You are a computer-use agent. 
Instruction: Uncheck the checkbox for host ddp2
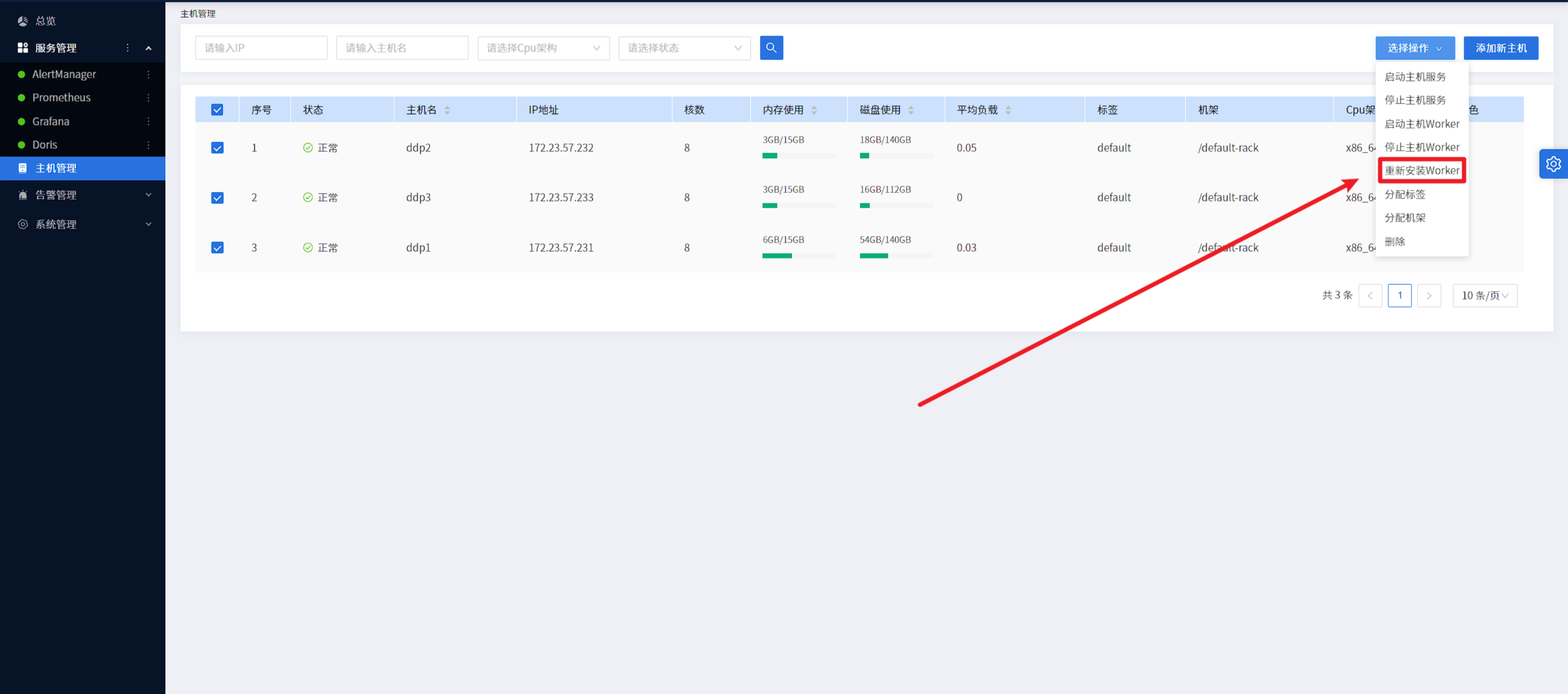(x=217, y=148)
